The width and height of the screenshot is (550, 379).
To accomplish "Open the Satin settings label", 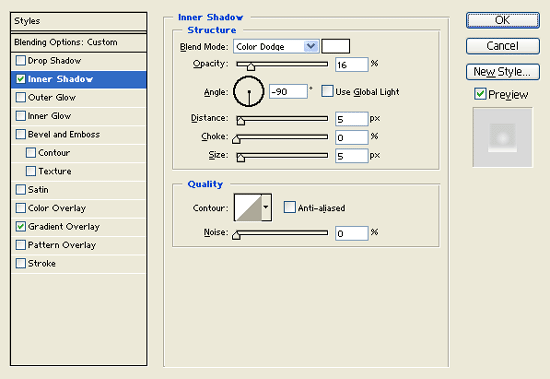I will (38, 190).
